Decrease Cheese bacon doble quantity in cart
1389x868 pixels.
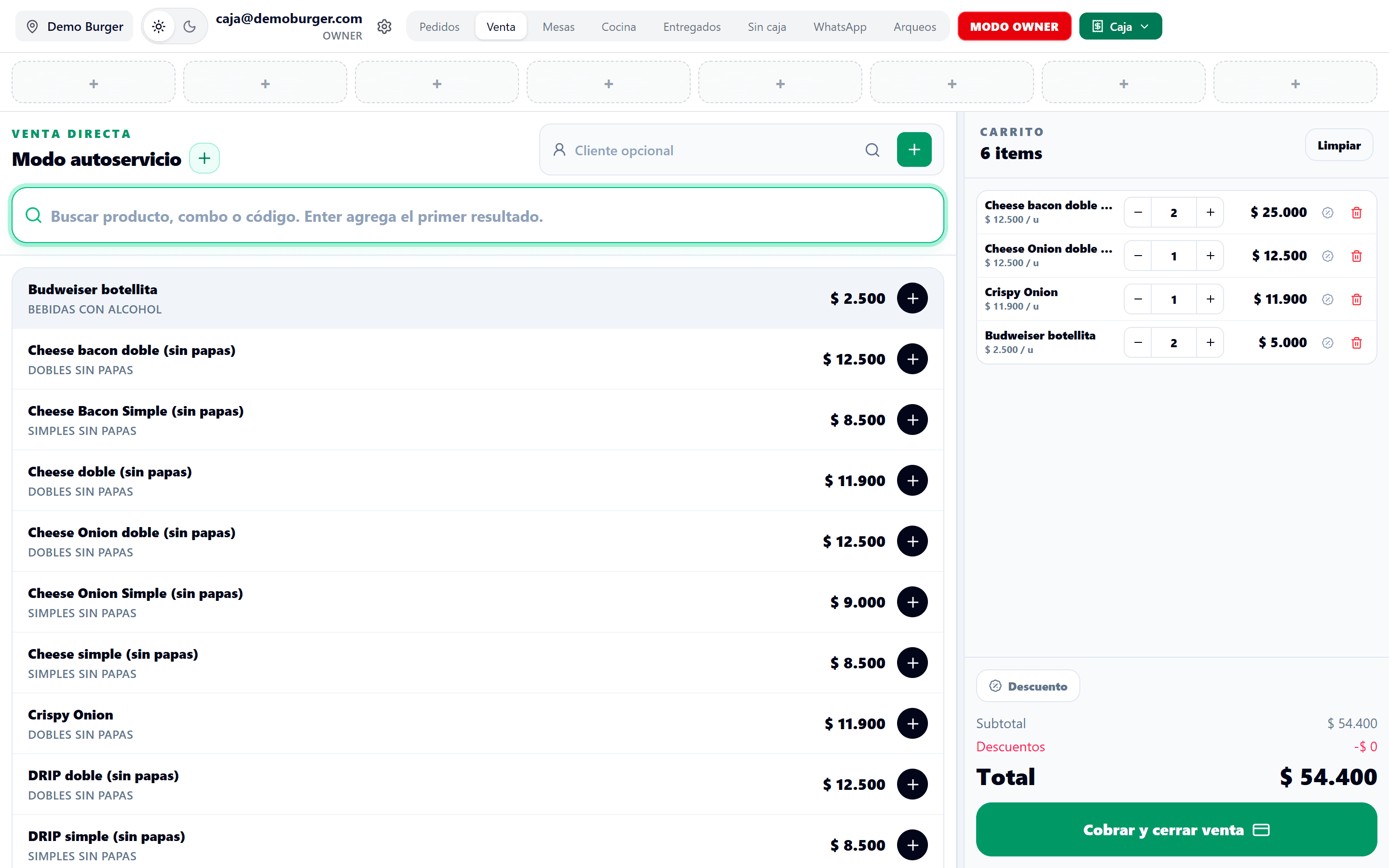coord(1138,212)
